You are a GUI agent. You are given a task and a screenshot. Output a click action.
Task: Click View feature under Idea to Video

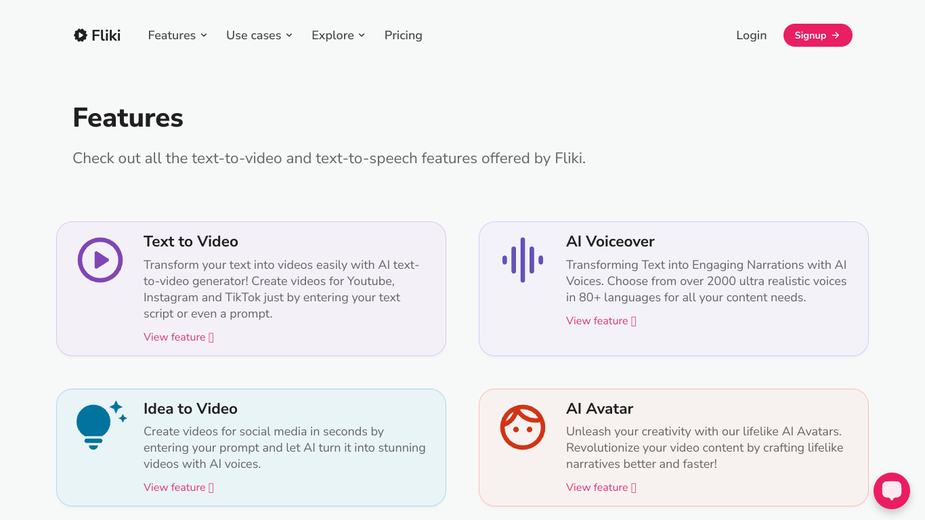(179, 487)
